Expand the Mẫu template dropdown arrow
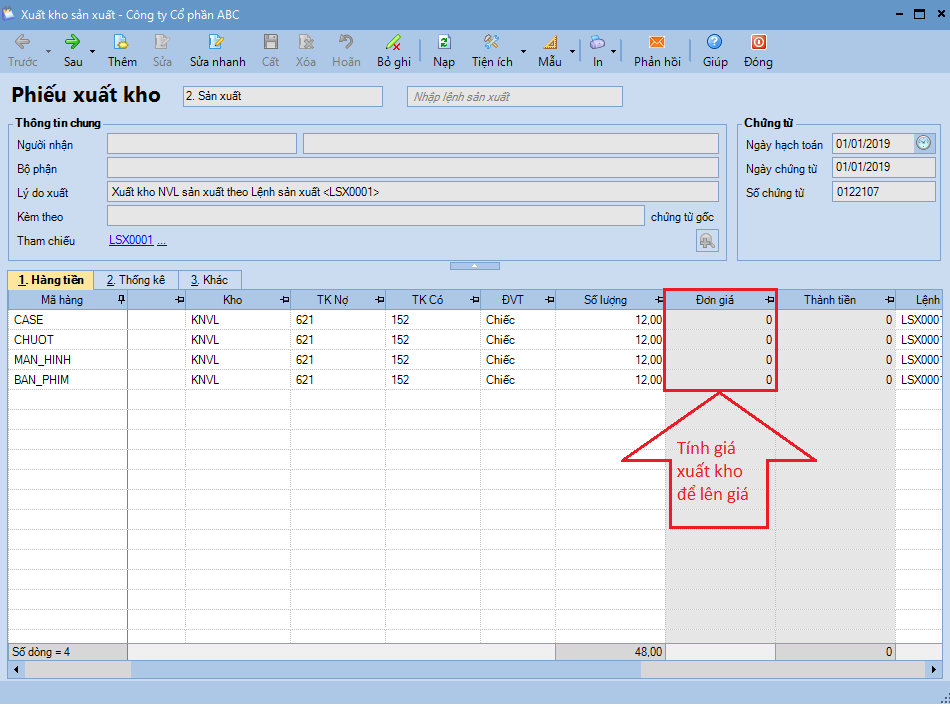This screenshot has width=950, height=707. [573, 51]
